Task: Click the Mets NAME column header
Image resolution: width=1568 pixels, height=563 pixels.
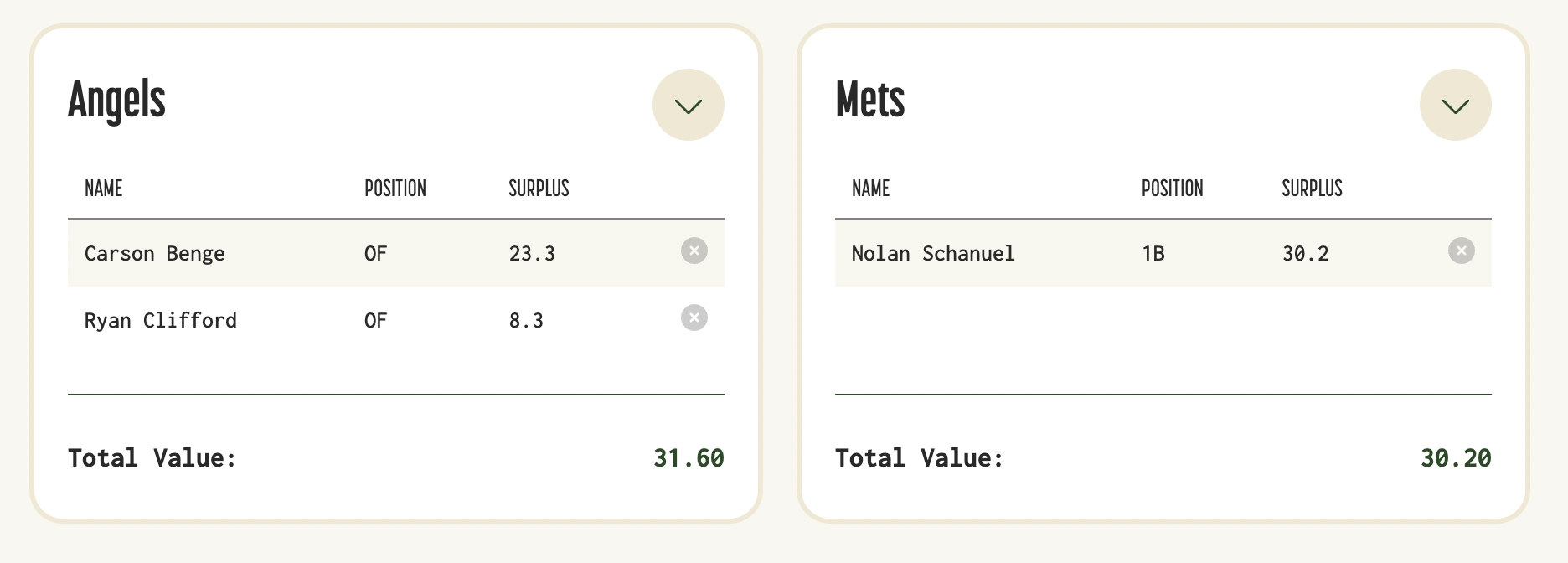Action: tap(870, 189)
